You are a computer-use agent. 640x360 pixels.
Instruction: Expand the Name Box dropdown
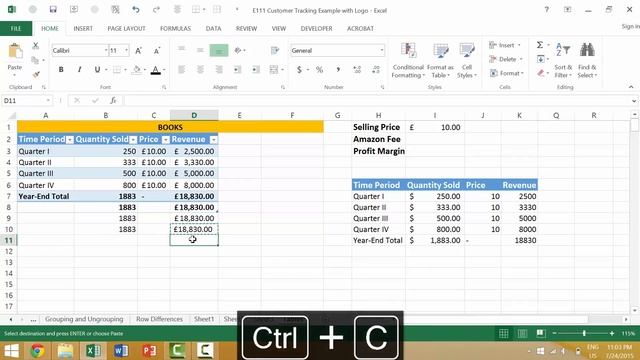coord(48,100)
